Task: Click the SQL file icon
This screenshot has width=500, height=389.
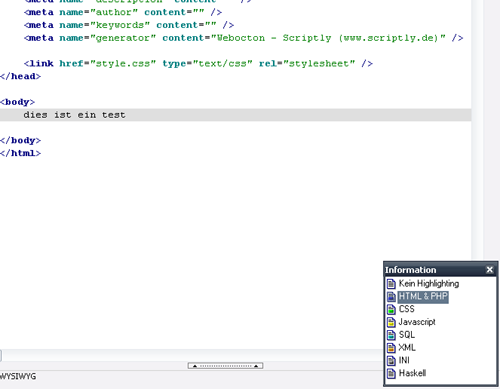Action: [391, 335]
